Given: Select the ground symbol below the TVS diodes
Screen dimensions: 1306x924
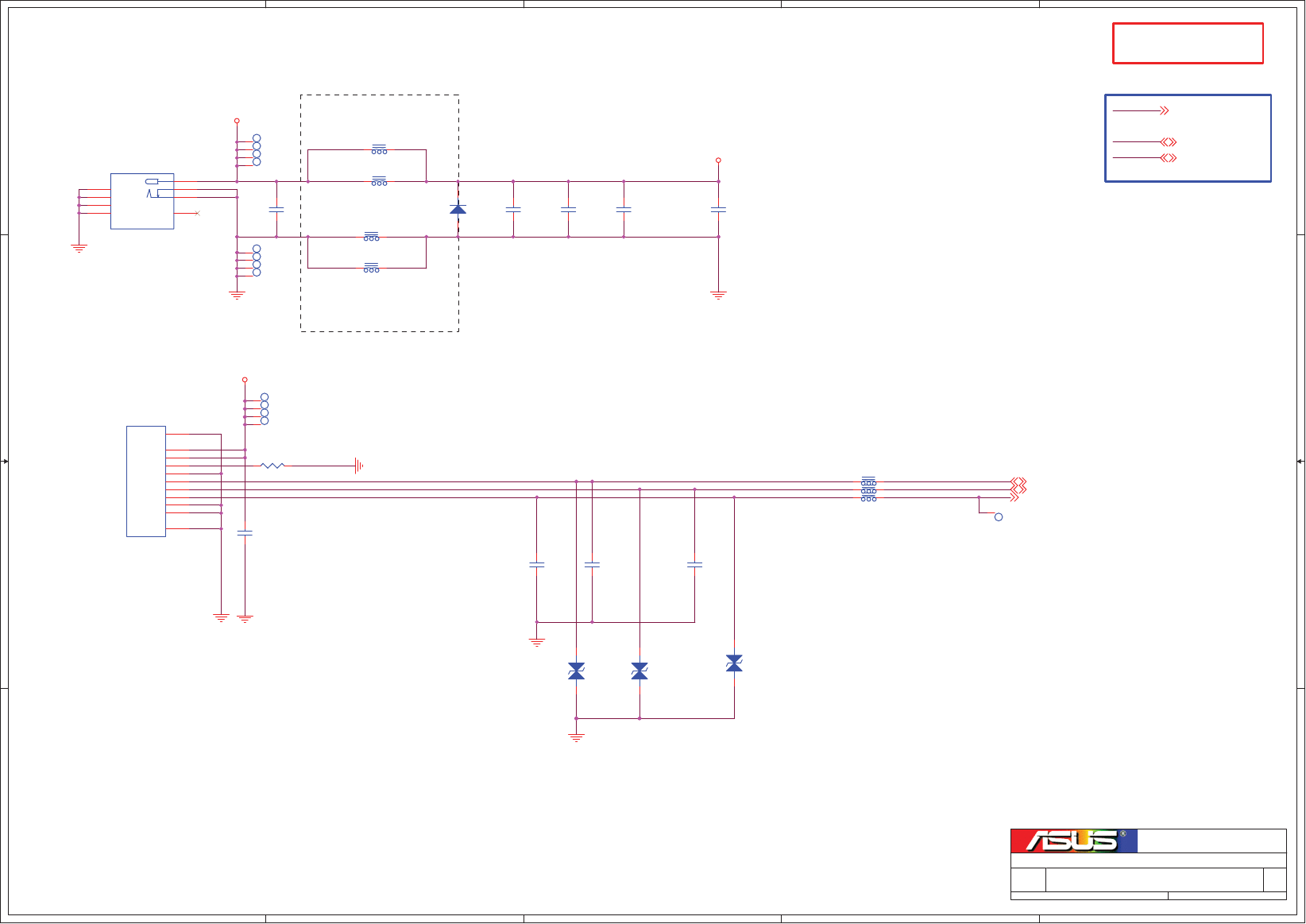Looking at the screenshot, I should click(x=576, y=738).
